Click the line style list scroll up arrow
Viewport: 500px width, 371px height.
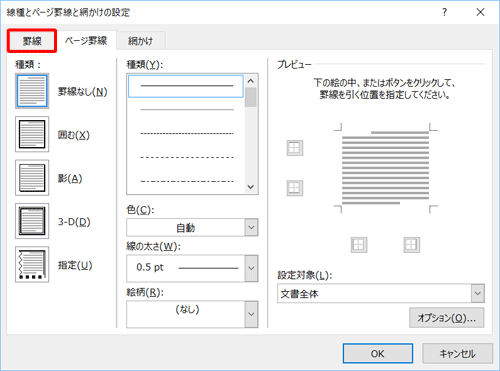[251, 81]
